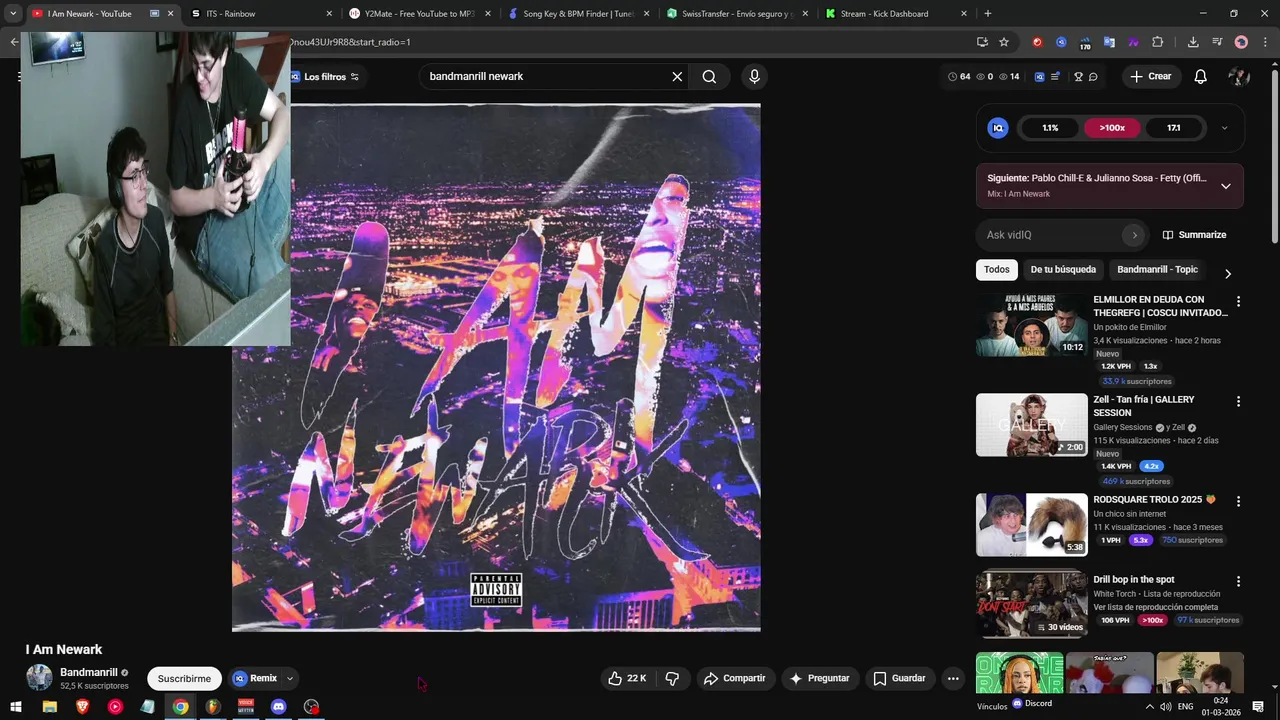This screenshot has width=1280, height=720.
Task: Open the purple 7TV extension icon
Action: pos(1133,42)
